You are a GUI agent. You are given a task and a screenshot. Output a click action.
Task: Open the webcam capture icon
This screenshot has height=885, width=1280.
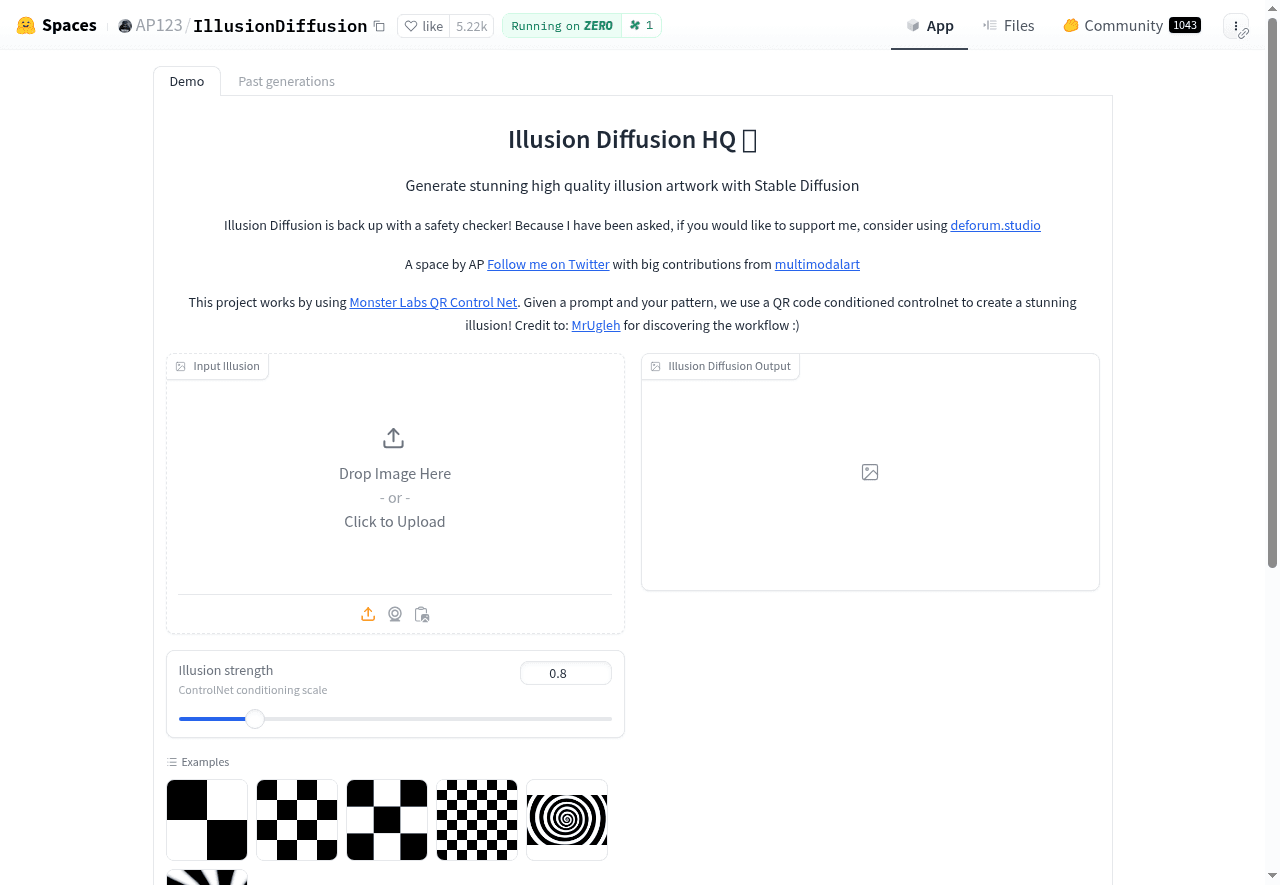(x=394, y=614)
